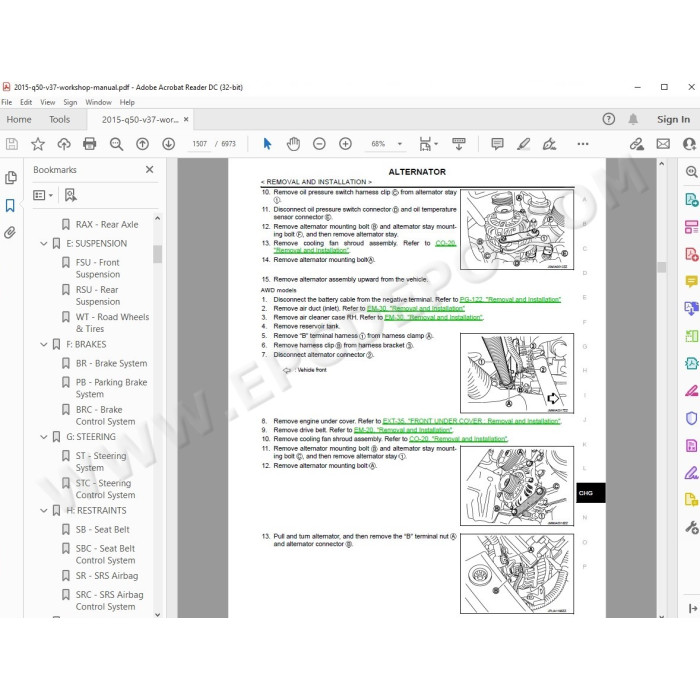Follow the EXT-35 Front Under Cover link
The width and height of the screenshot is (700, 700).
tap(471, 421)
